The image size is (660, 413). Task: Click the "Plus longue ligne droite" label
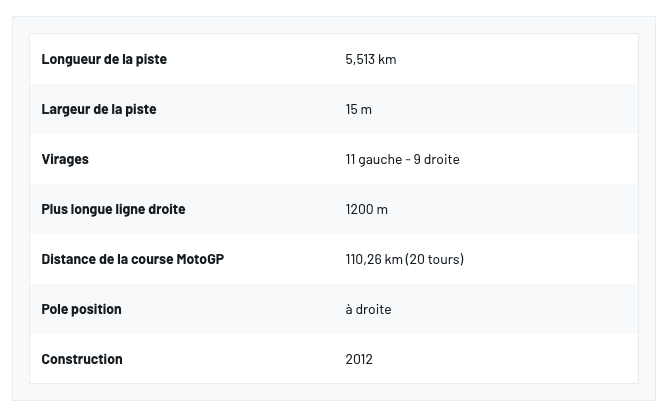click(x=113, y=209)
